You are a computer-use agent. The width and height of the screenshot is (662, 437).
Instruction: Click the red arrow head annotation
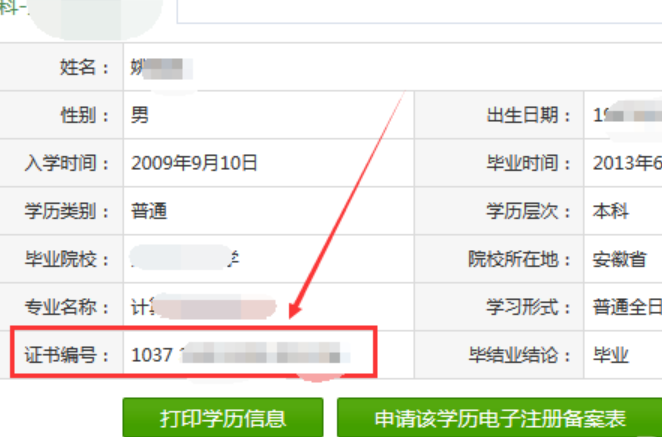(x=295, y=310)
